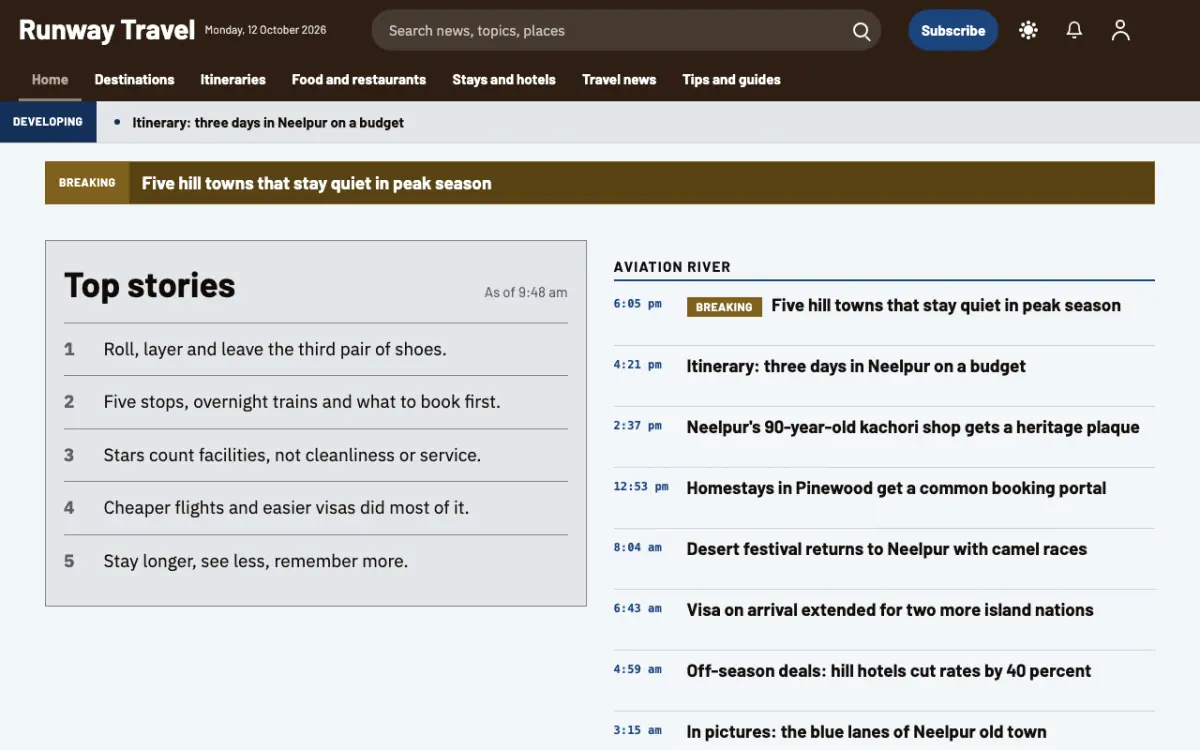Open the Travel news section
The height and width of the screenshot is (750, 1200).
(619, 80)
